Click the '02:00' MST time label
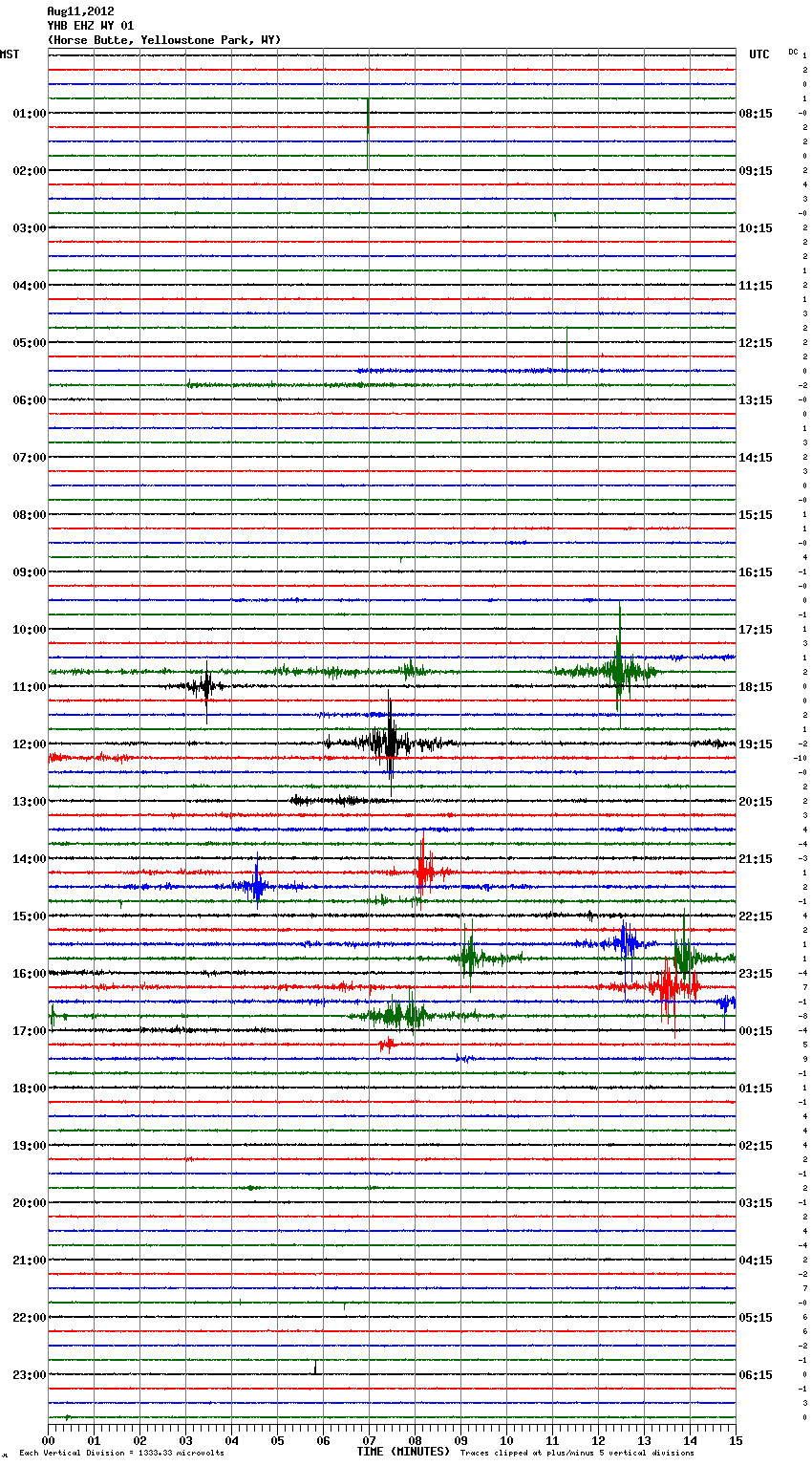The width and height of the screenshot is (812, 1466). pos(29,171)
